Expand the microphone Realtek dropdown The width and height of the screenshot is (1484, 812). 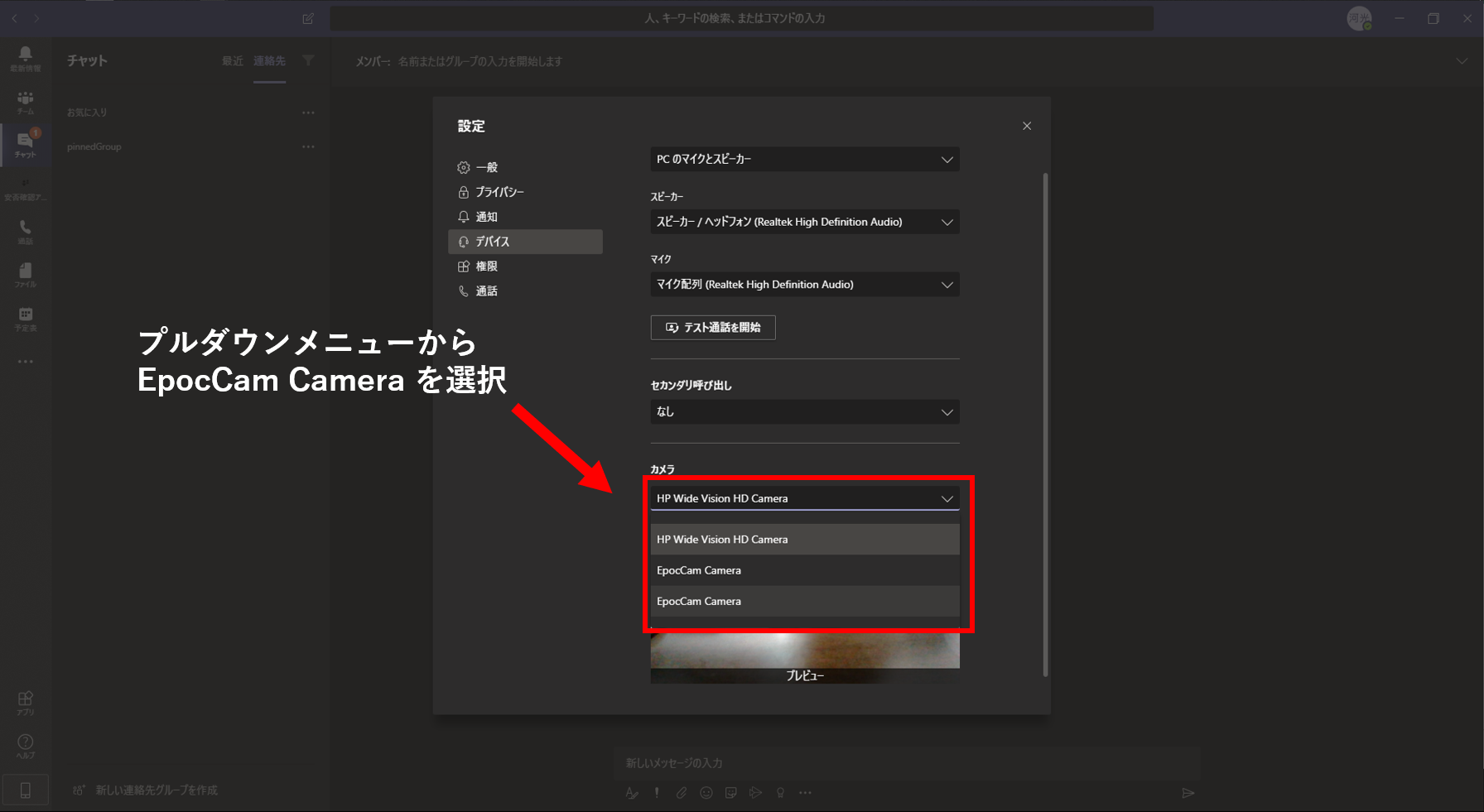pos(804,285)
